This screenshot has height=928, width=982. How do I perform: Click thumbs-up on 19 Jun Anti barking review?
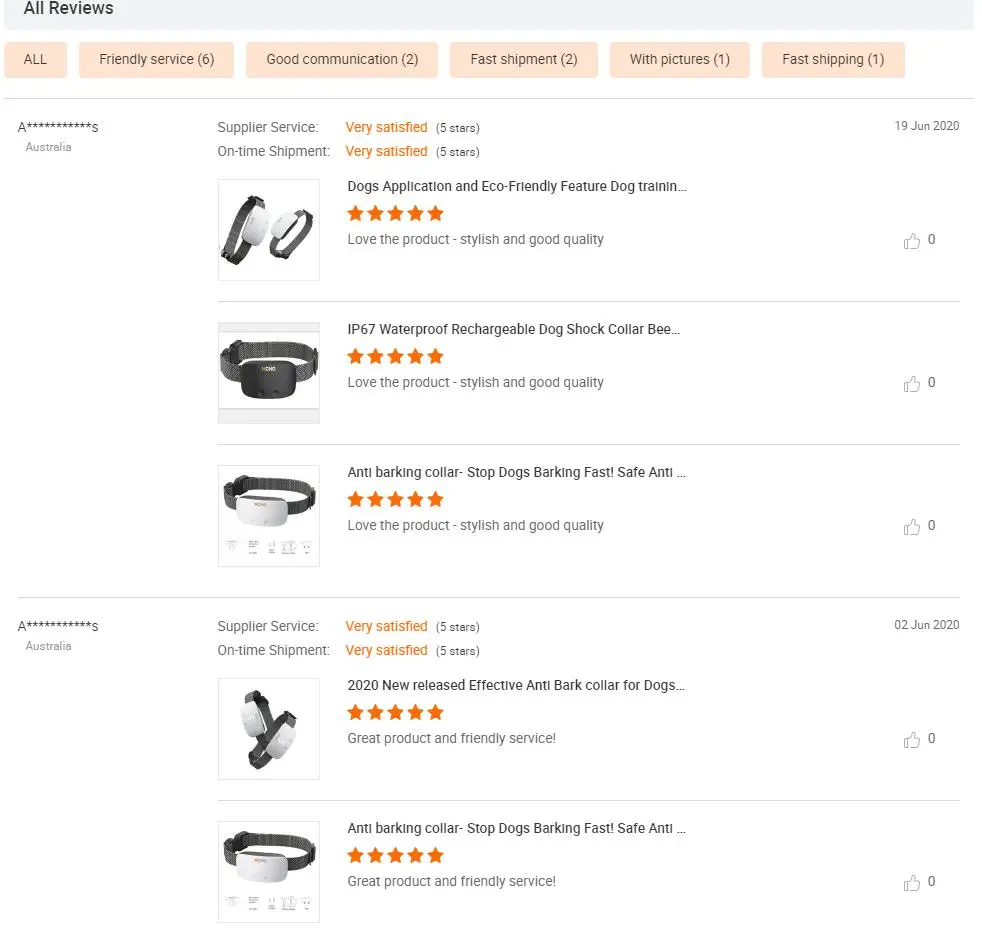click(x=911, y=527)
